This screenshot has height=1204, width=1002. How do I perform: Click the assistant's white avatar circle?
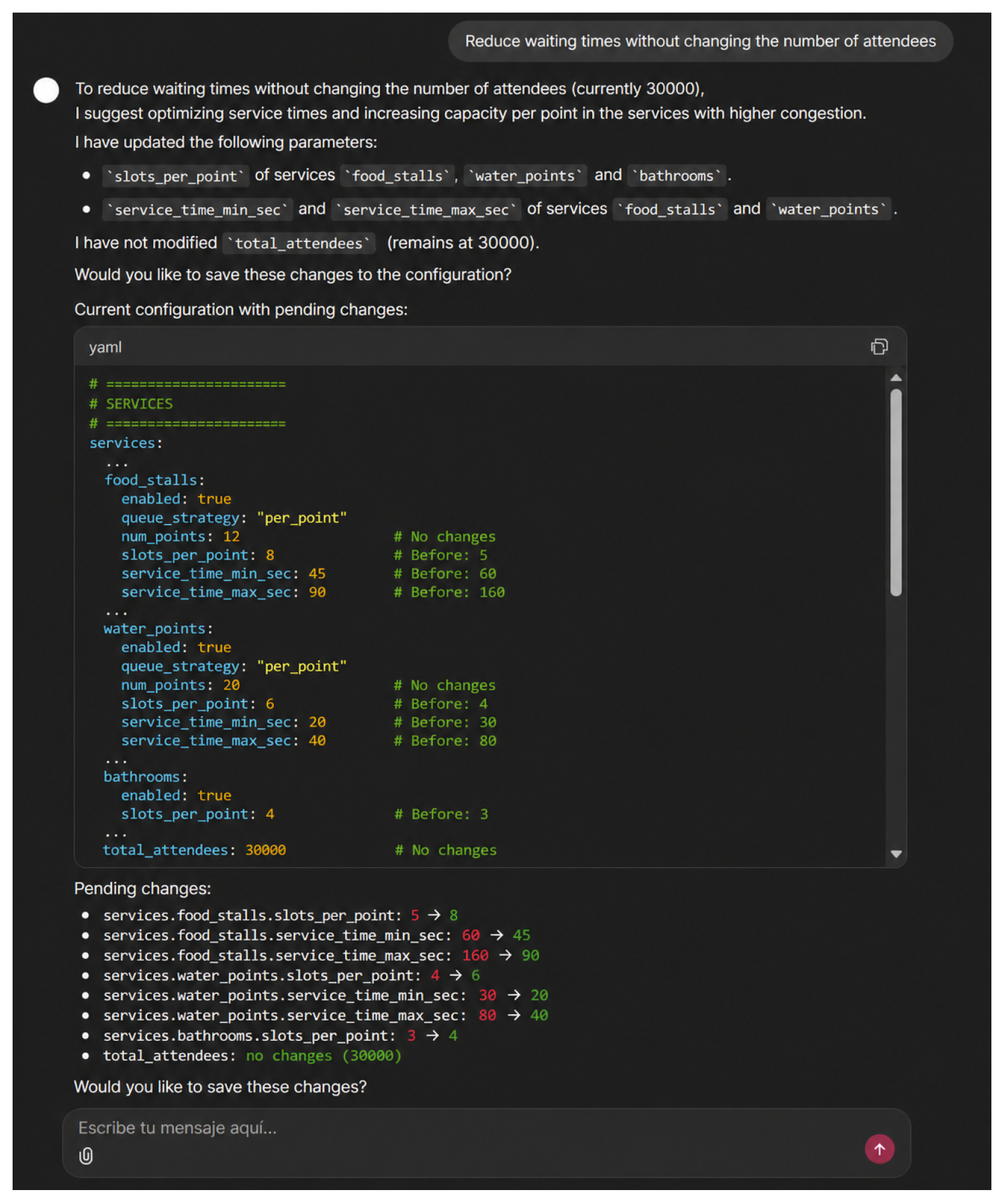coord(46,90)
